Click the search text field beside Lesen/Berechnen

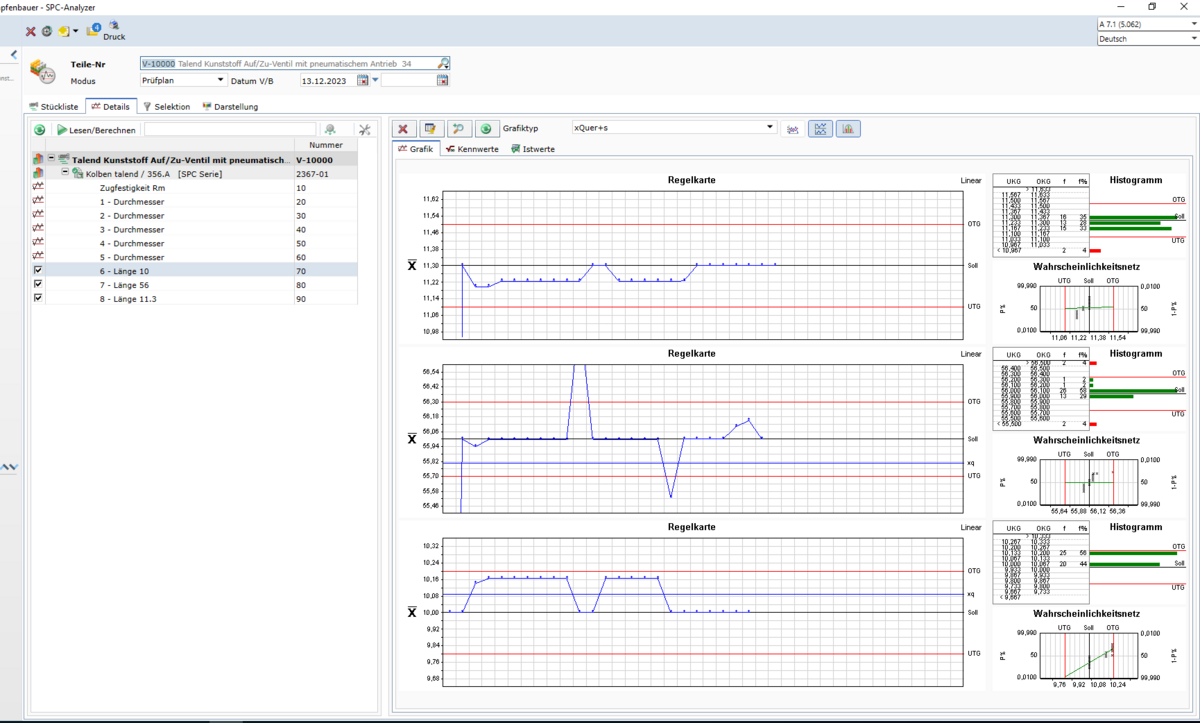pyautogui.click(x=230, y=129)
